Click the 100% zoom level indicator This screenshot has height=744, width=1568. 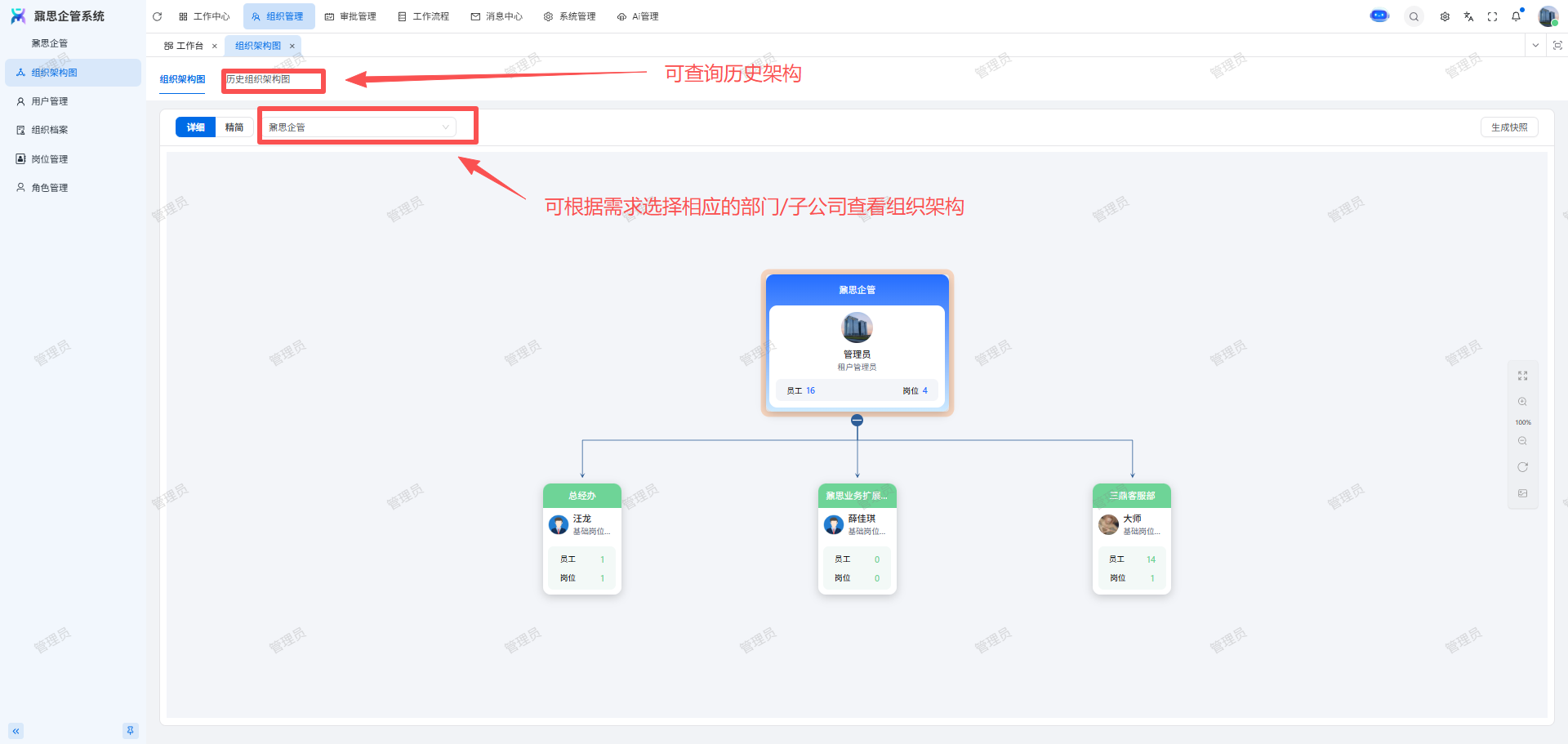(x=1522, y=422)
